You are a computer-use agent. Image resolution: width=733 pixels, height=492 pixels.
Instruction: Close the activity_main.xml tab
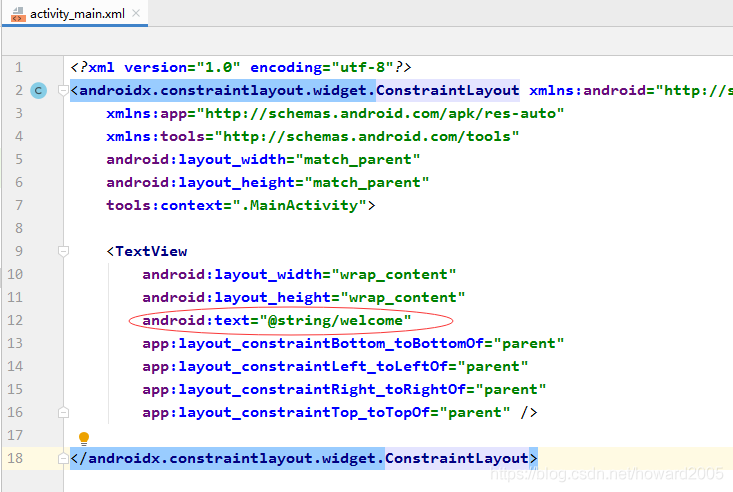tap(136, 14)
